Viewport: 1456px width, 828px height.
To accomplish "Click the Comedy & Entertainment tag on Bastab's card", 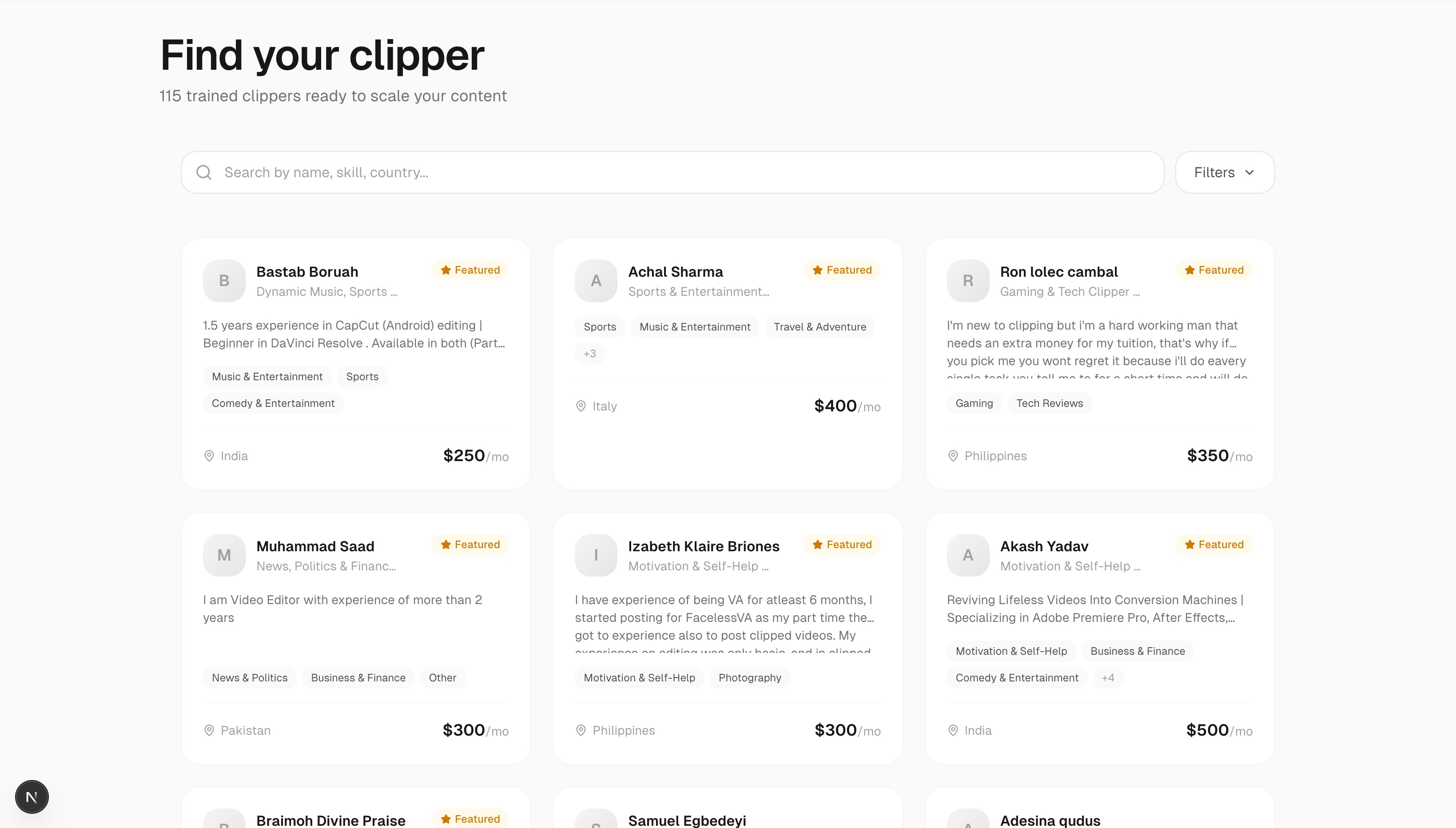I will 273,402.
